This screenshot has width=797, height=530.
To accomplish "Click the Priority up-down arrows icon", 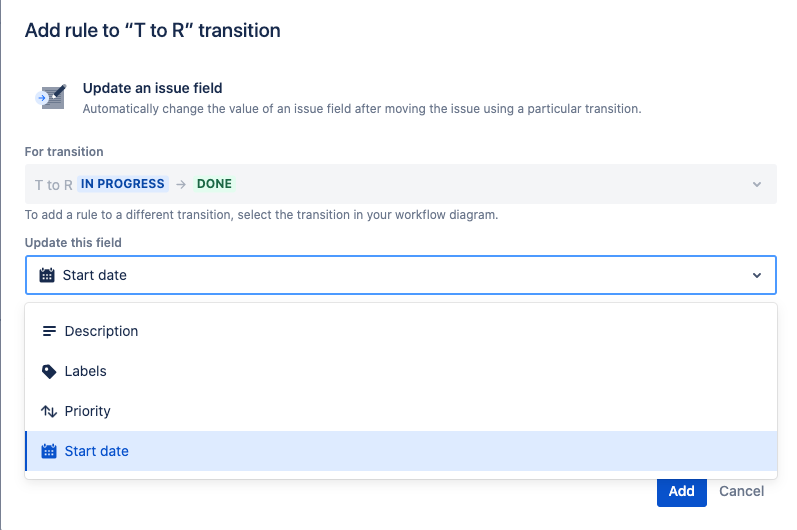I will pos(49,411).
